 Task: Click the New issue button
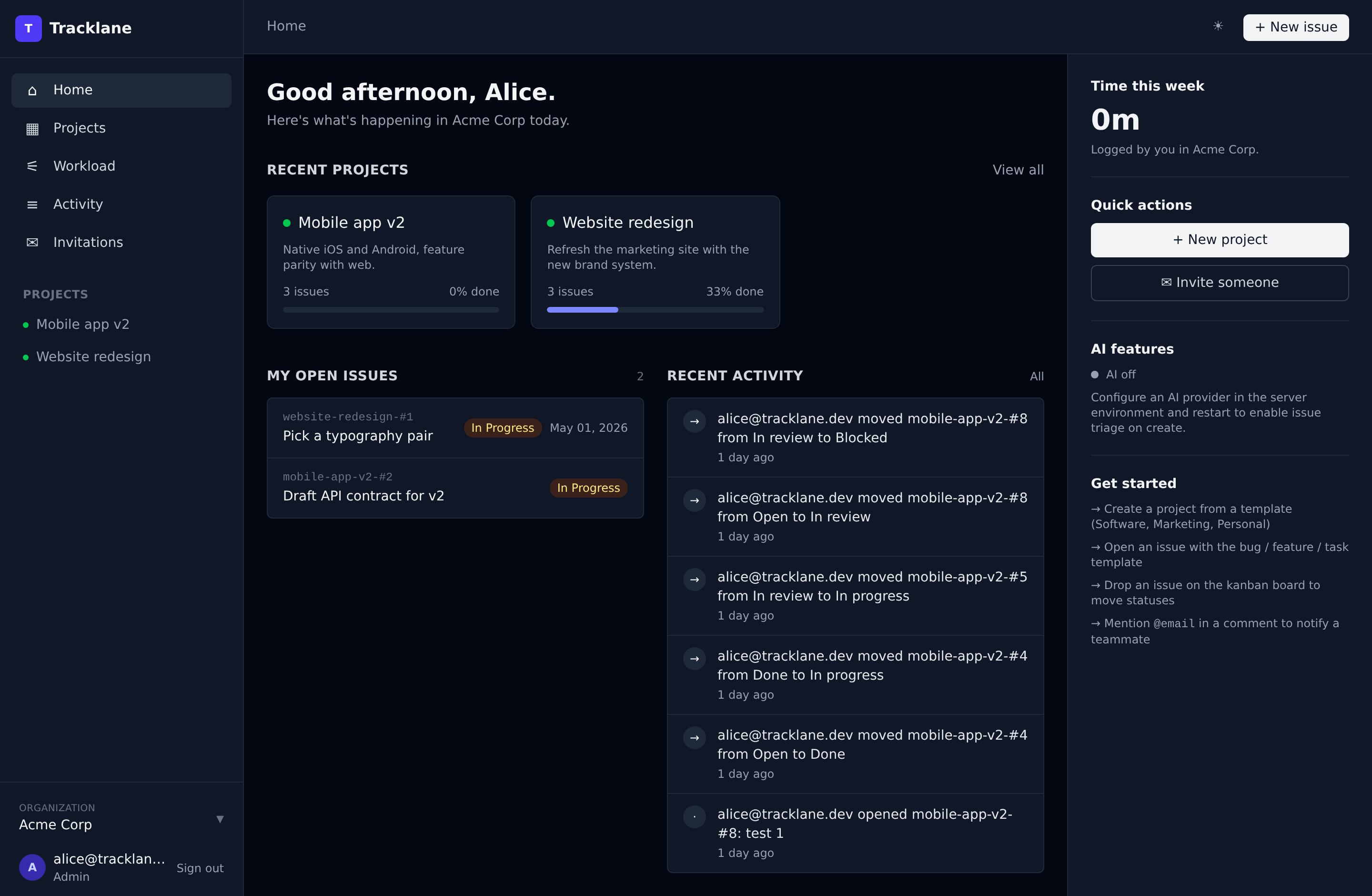(x=1295, y=27)
